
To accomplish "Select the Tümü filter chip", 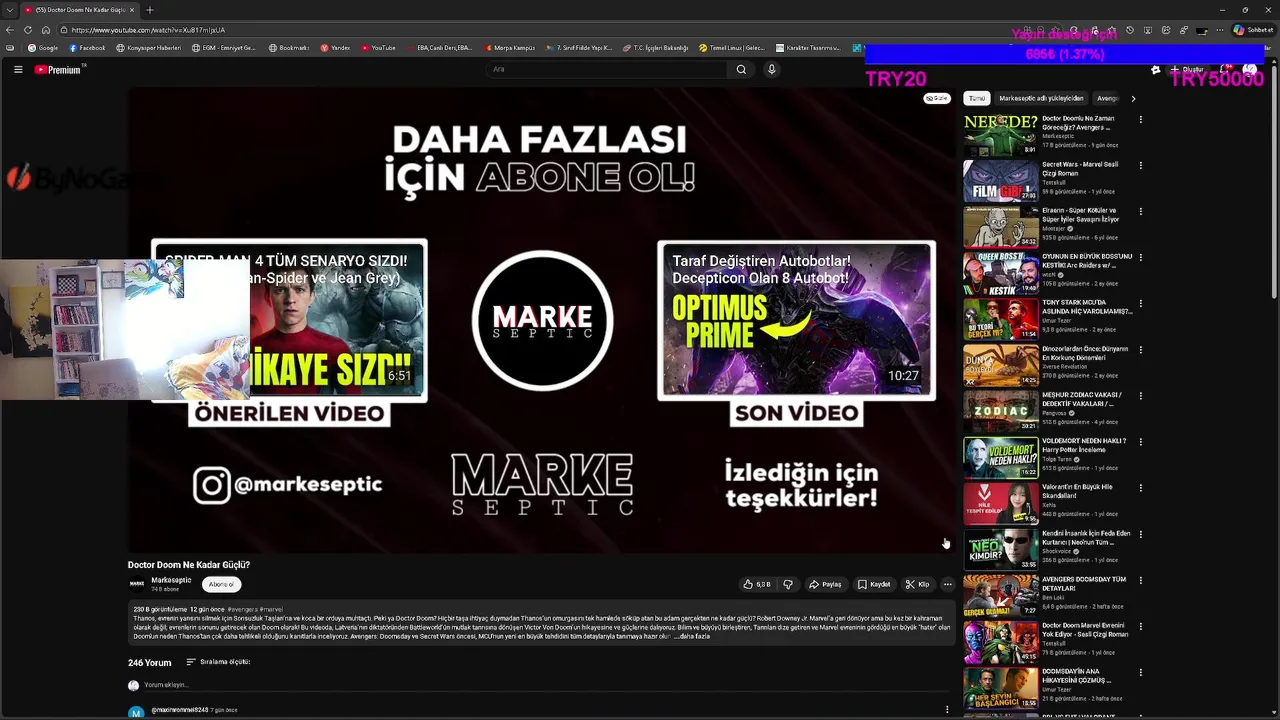I will point(977,98).
